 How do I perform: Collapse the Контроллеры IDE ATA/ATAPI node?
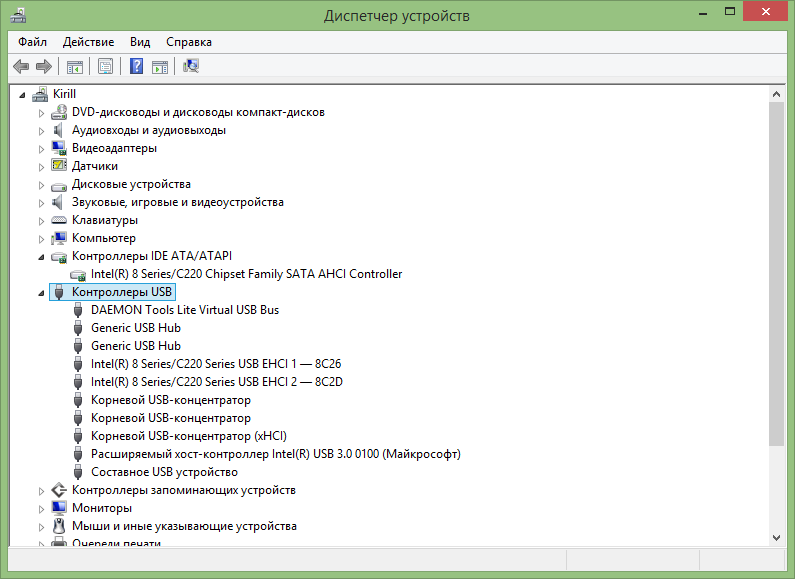(x=41, y=257)
